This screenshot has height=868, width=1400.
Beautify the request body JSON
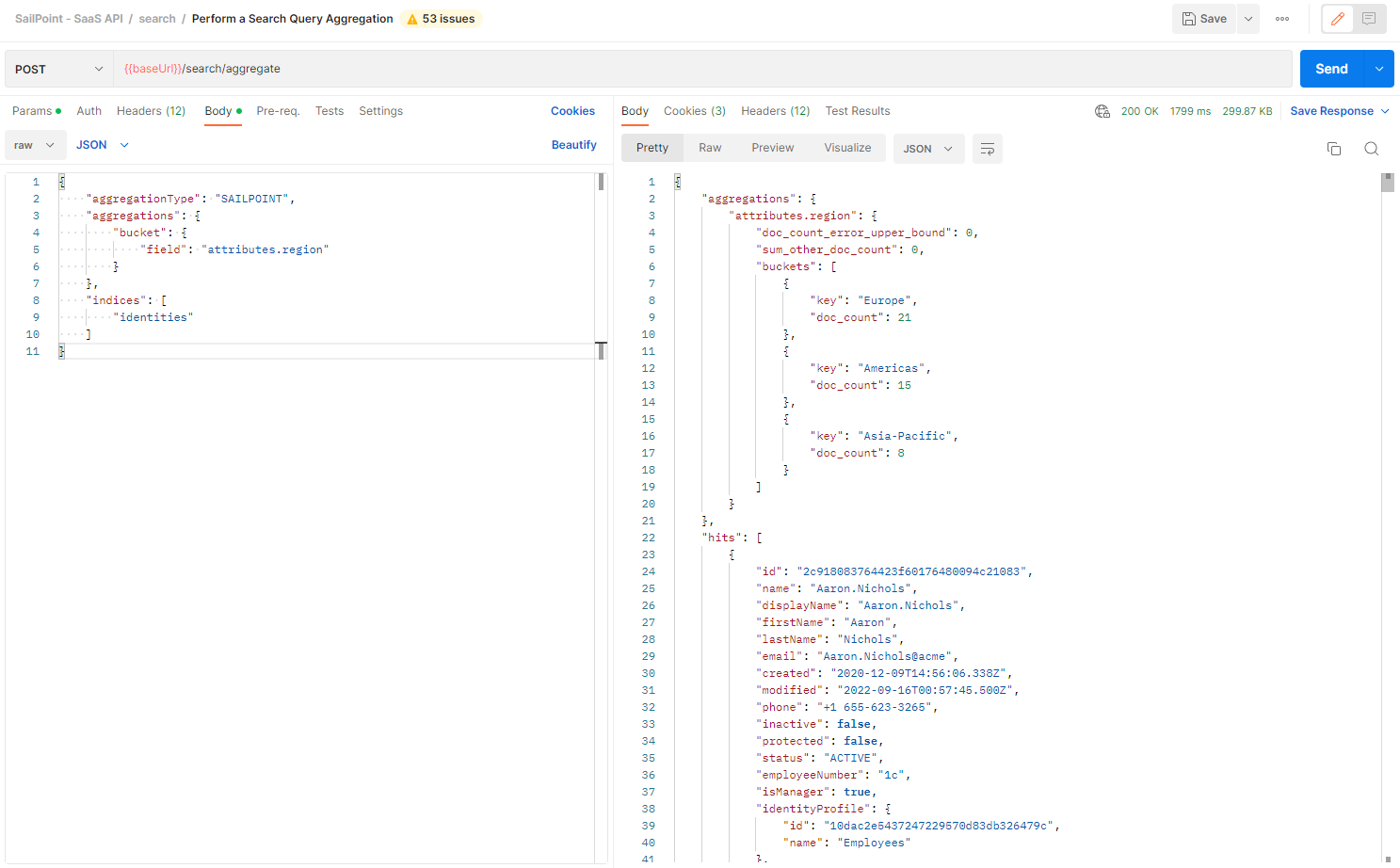tap(574, 144)
